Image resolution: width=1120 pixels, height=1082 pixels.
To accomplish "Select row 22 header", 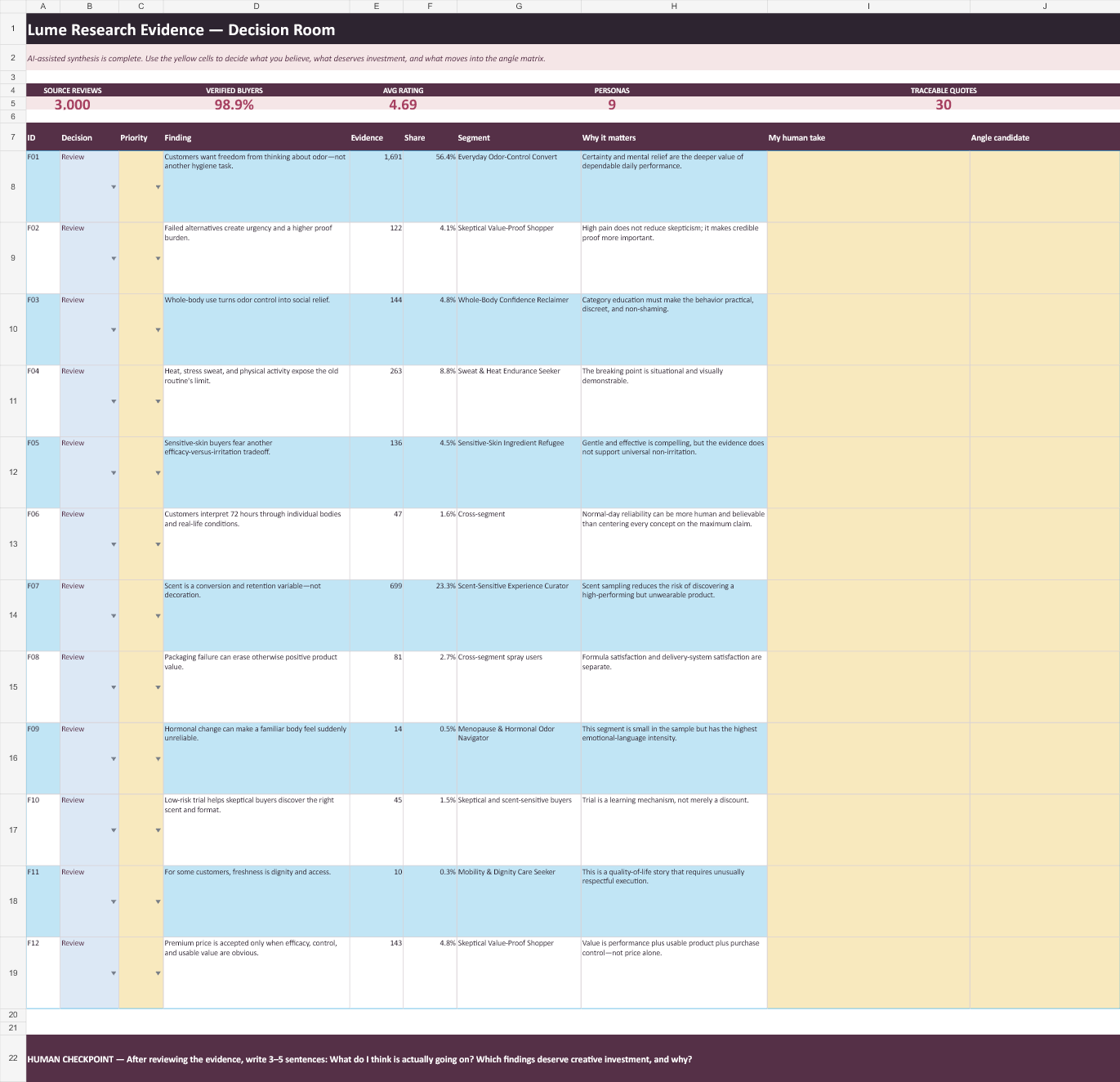I will pyautogui.click(x=13, y=1058).
